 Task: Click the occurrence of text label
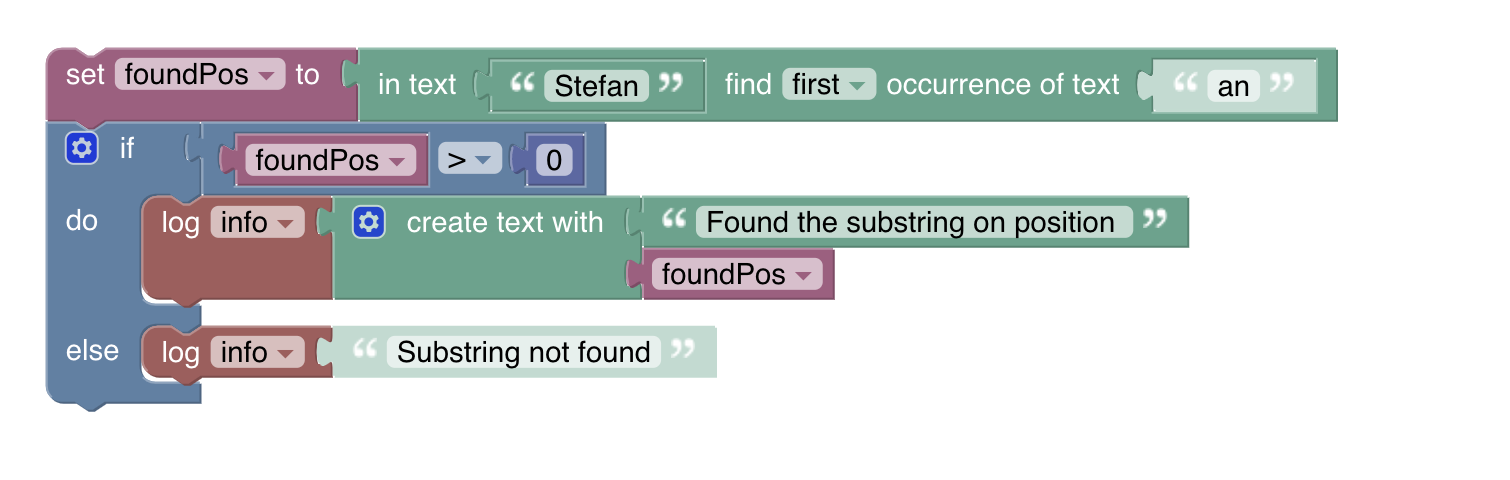(x=1003, y=85)
